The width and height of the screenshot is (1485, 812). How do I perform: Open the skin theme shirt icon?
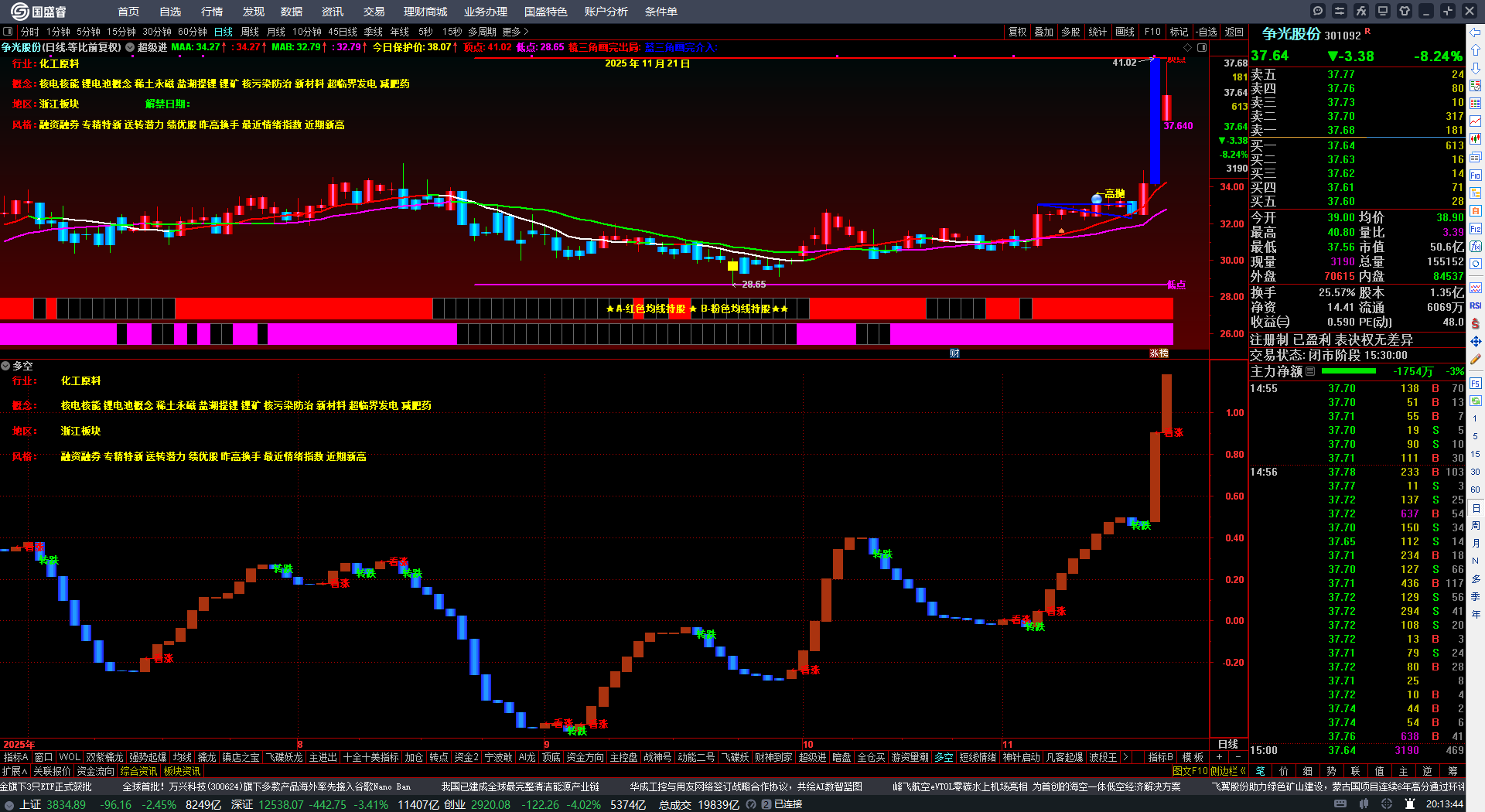click(x=1405, y=11)
